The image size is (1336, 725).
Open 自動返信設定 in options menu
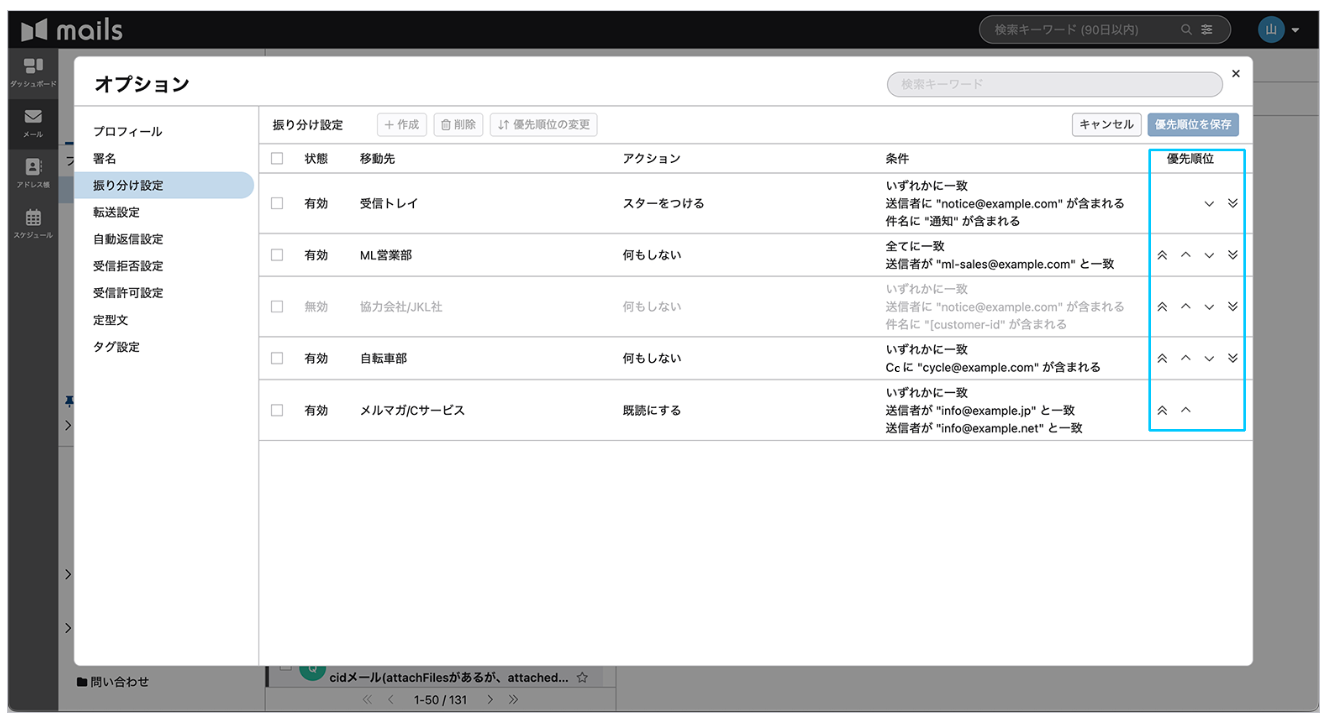click(x=128, y=239)
